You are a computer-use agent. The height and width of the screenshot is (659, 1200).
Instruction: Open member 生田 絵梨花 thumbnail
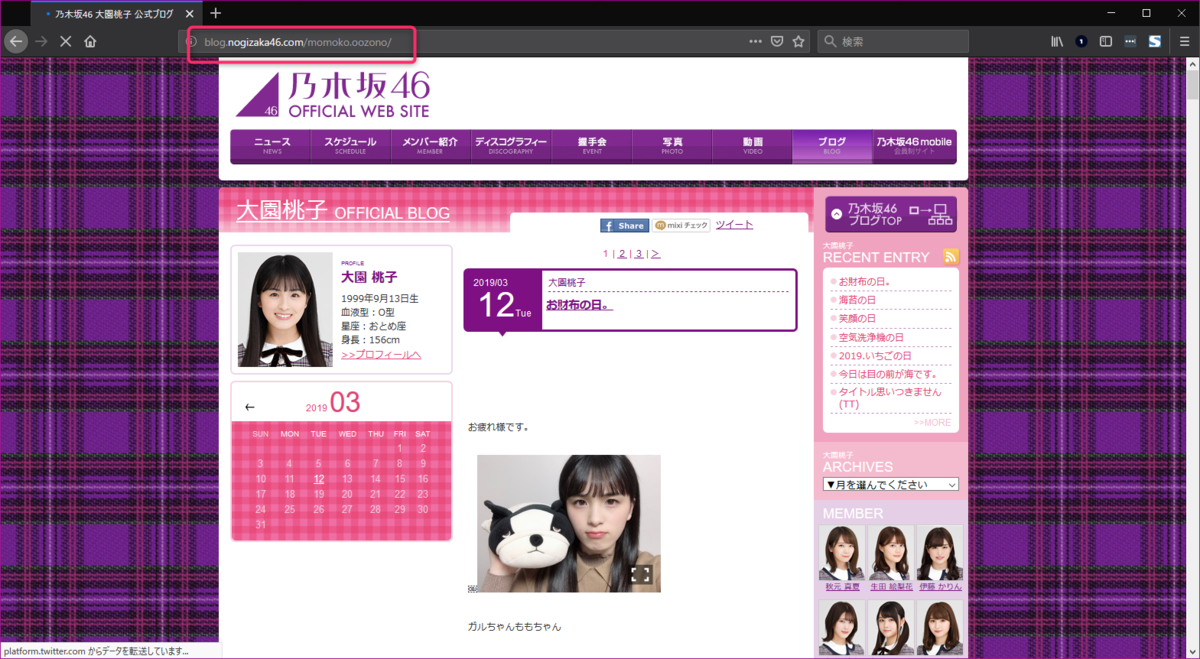[x=890, y=553]
